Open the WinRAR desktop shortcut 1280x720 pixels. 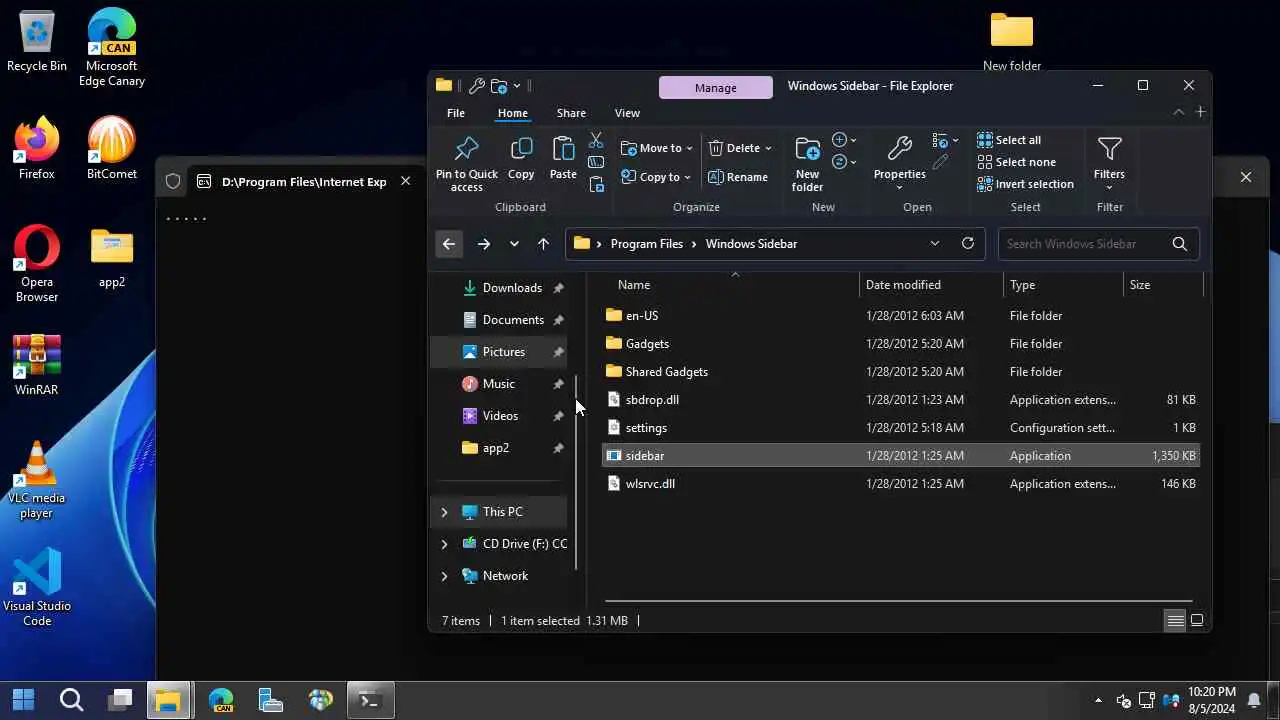(x=37, y=365)
